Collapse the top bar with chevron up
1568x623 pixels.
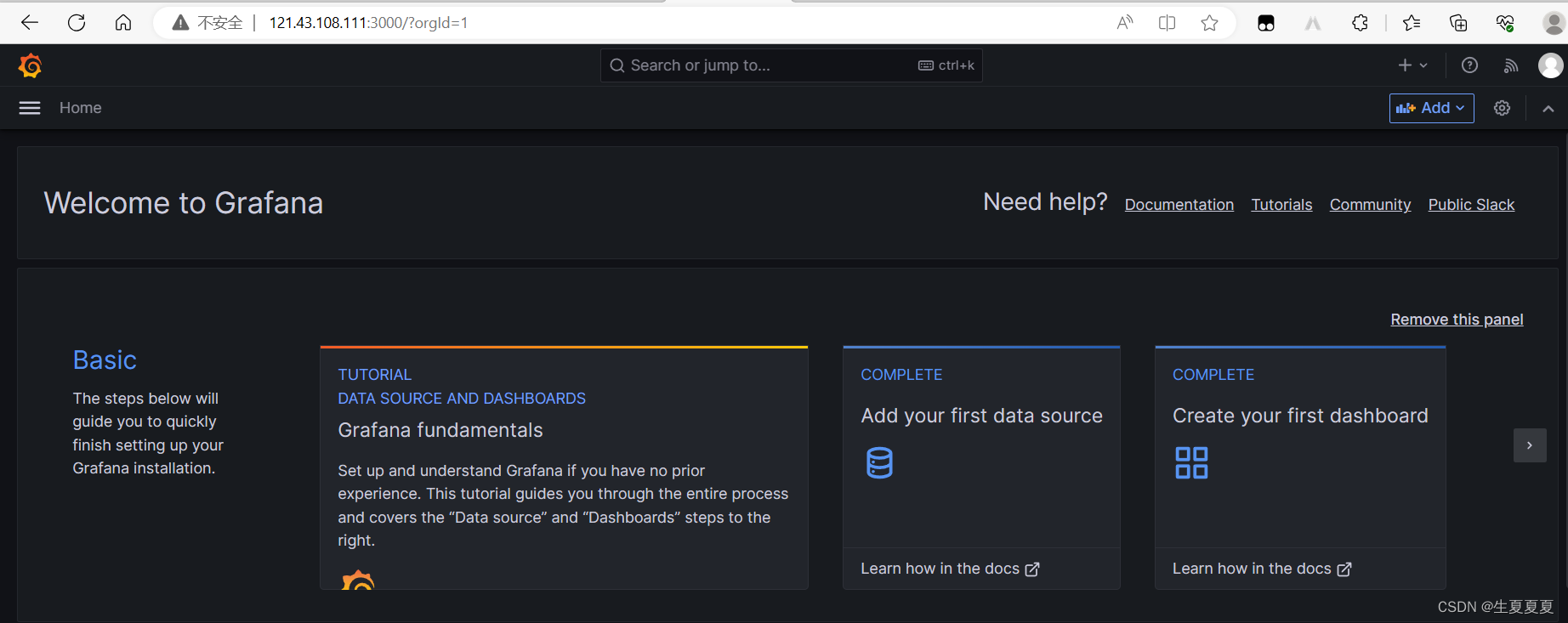pos(1548,108)
